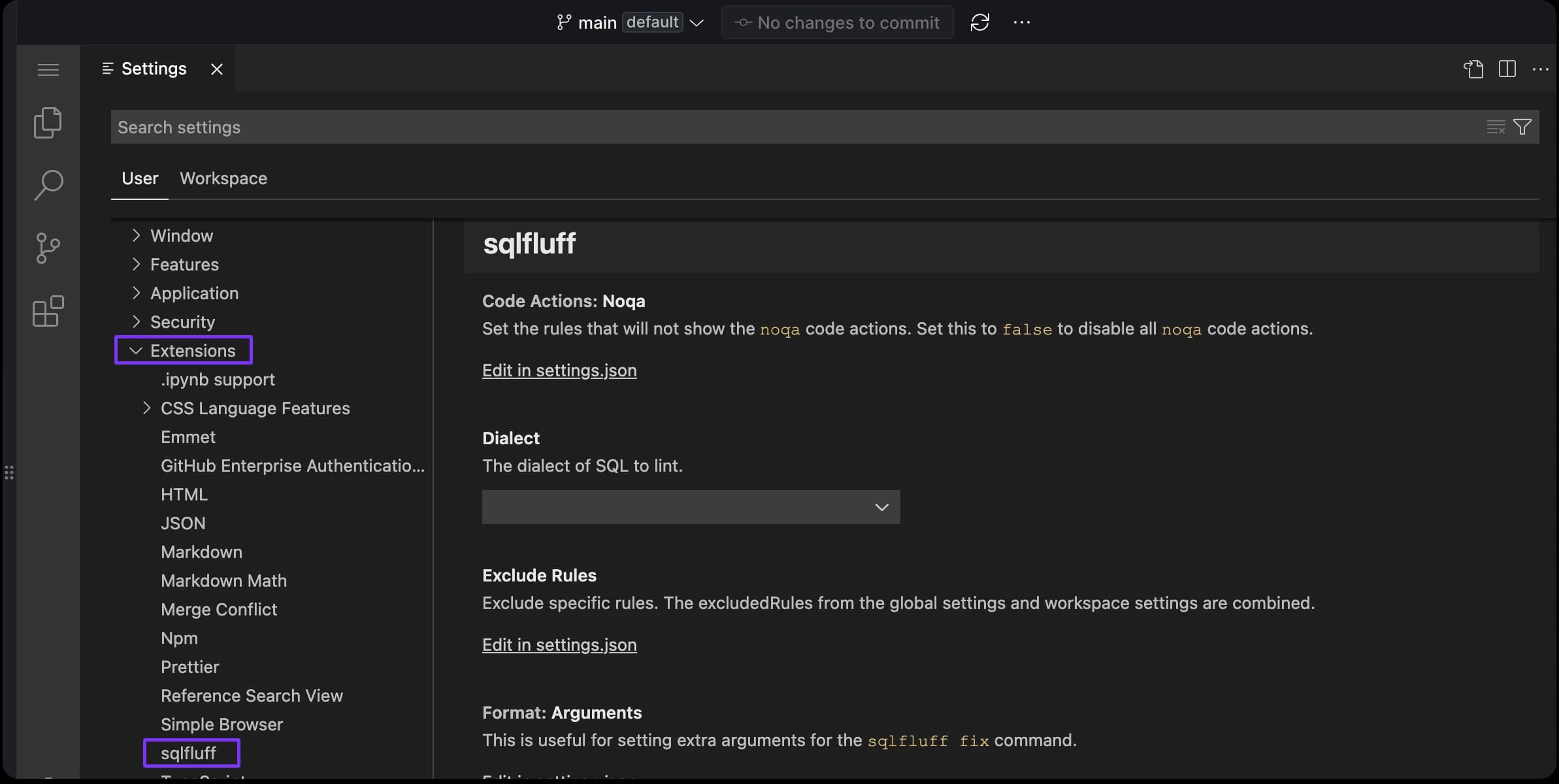Click the Format: Arguments setting title
This screenshot has width=1559, height=784.
tap(562, 712)
